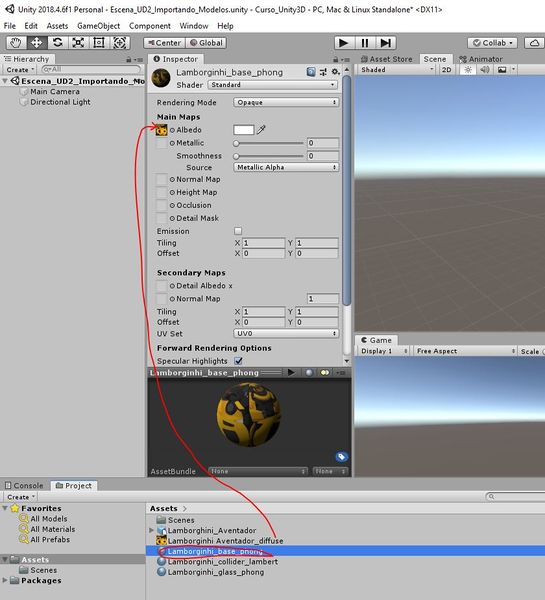Toggle scene audio speaker icon
545x600 pixels.
pyautogui.click(x=485, y=70)
